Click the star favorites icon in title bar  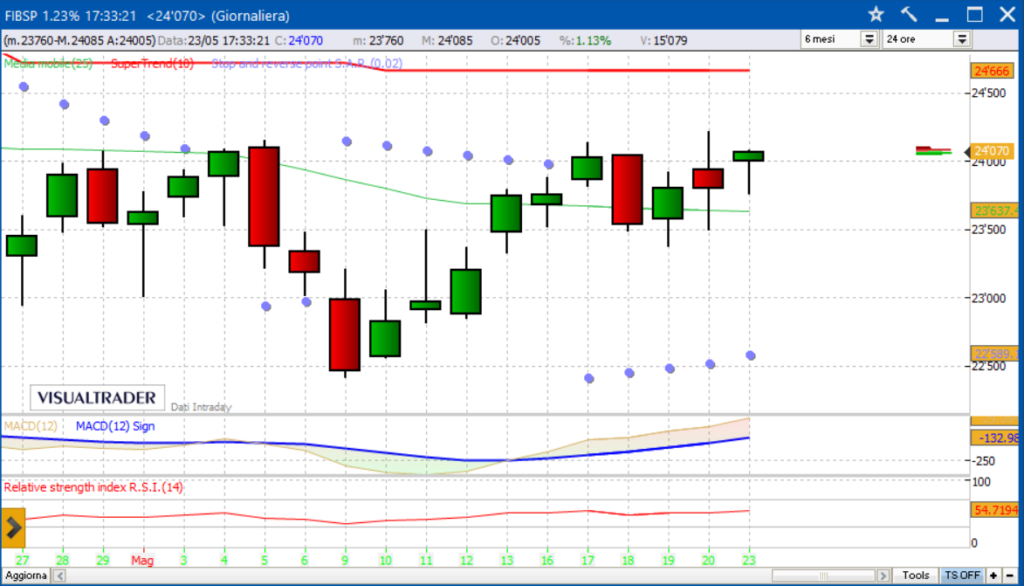click(x=876, y=14)
